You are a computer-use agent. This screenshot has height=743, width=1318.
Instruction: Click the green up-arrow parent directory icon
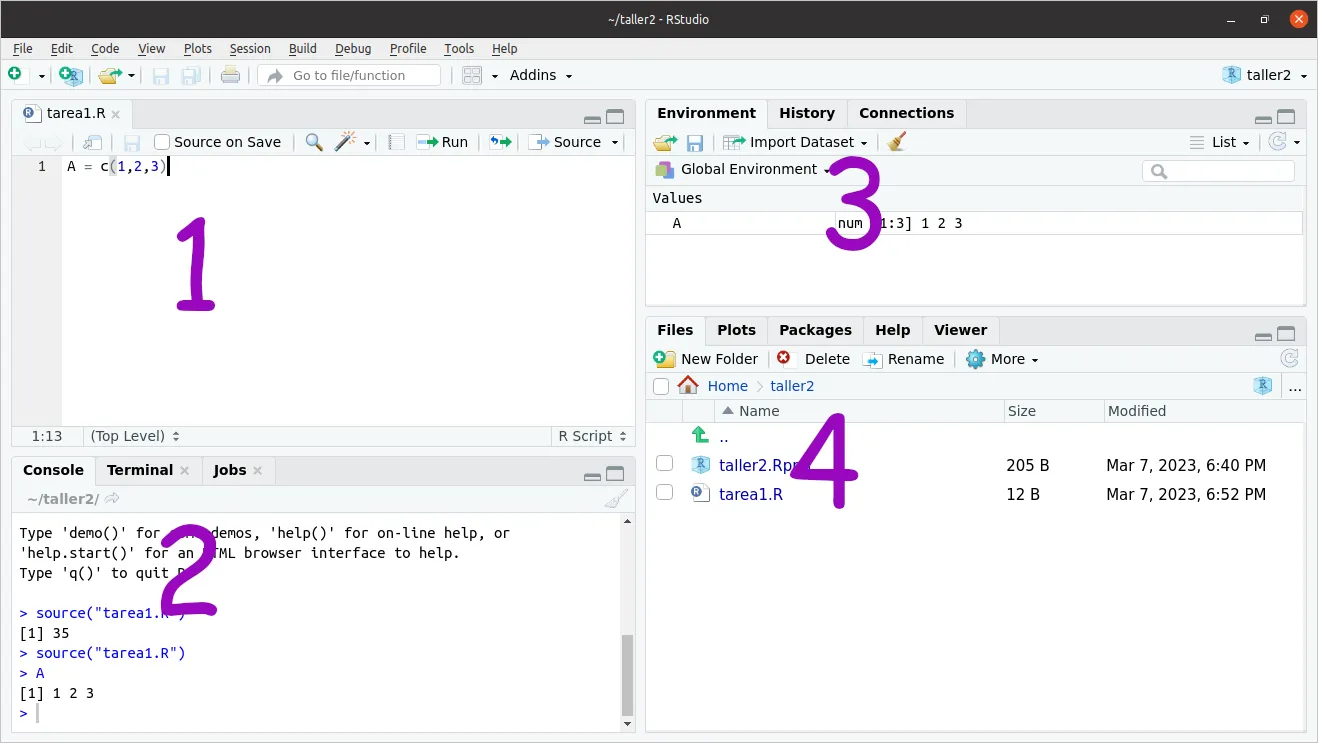click(x=700, y=435)
